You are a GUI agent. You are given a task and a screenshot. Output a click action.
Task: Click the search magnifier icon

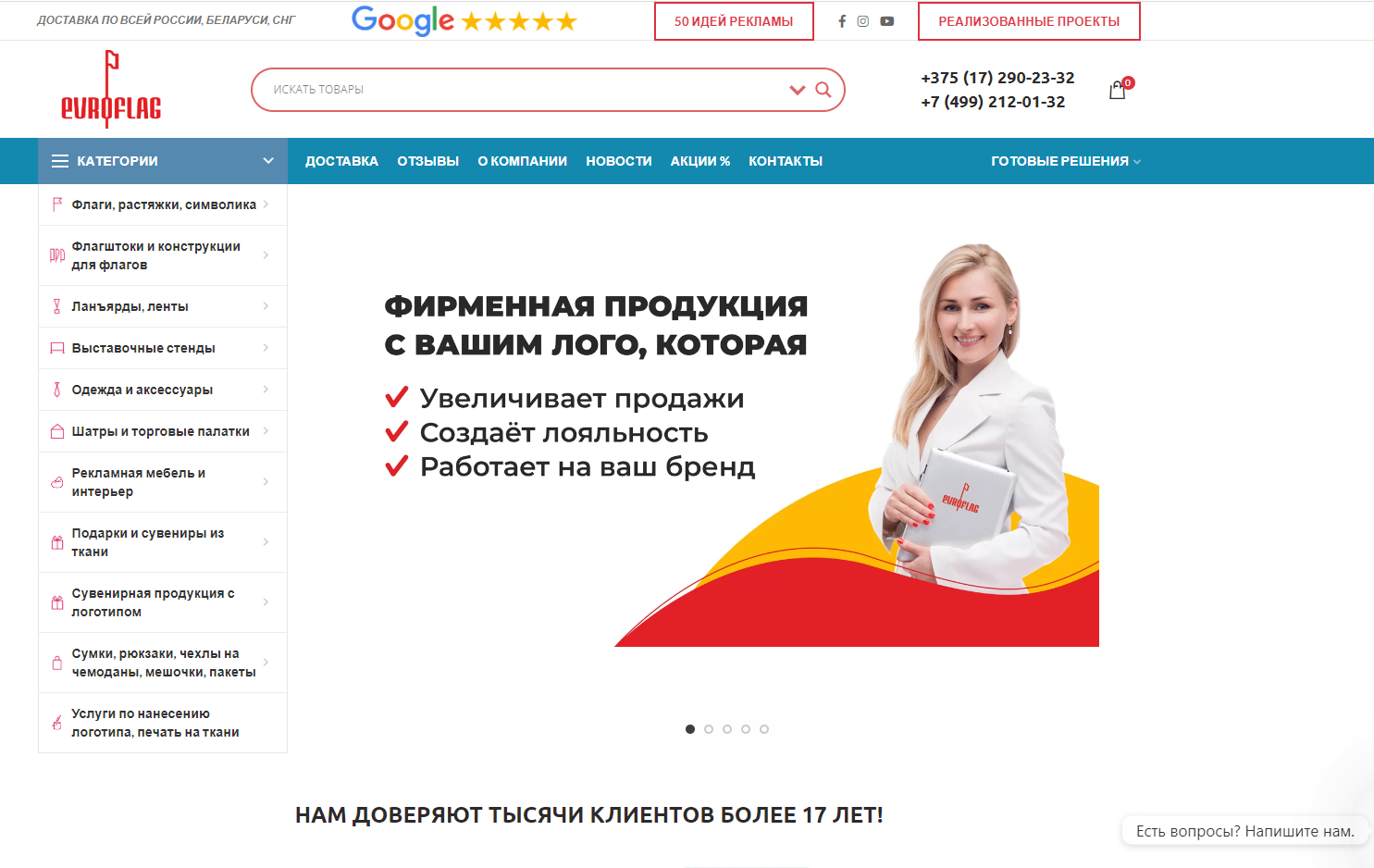point(823,90)
